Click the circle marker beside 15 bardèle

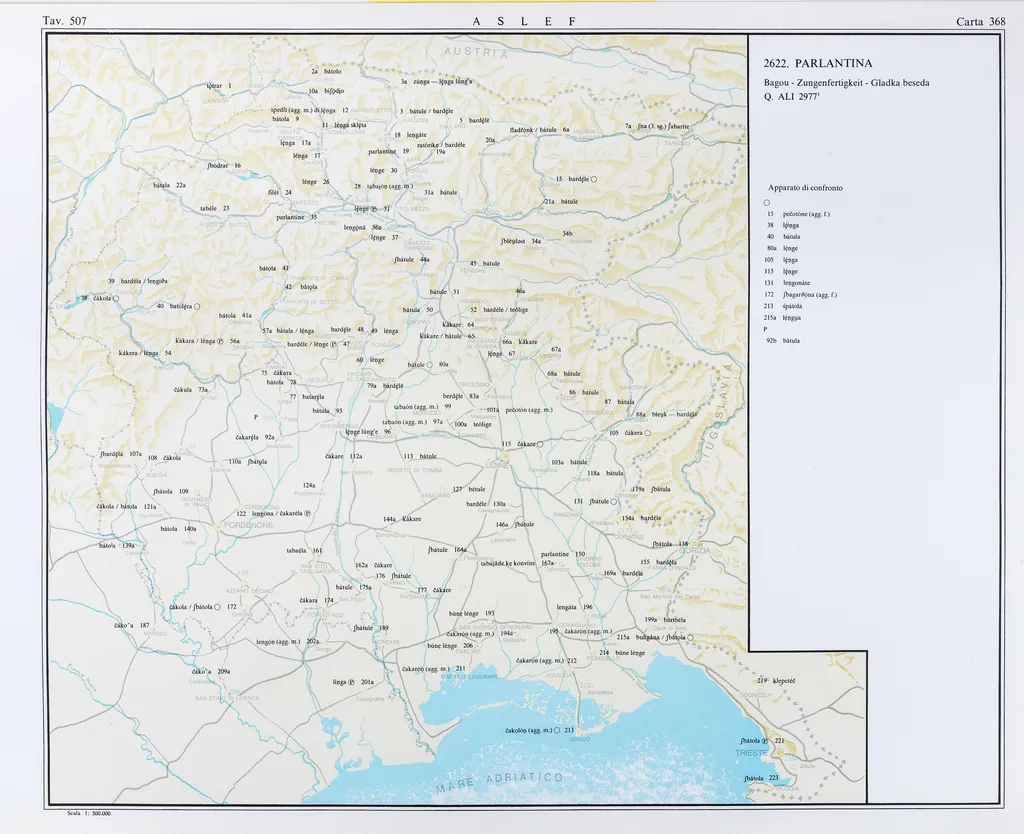[x=593, y=179]
